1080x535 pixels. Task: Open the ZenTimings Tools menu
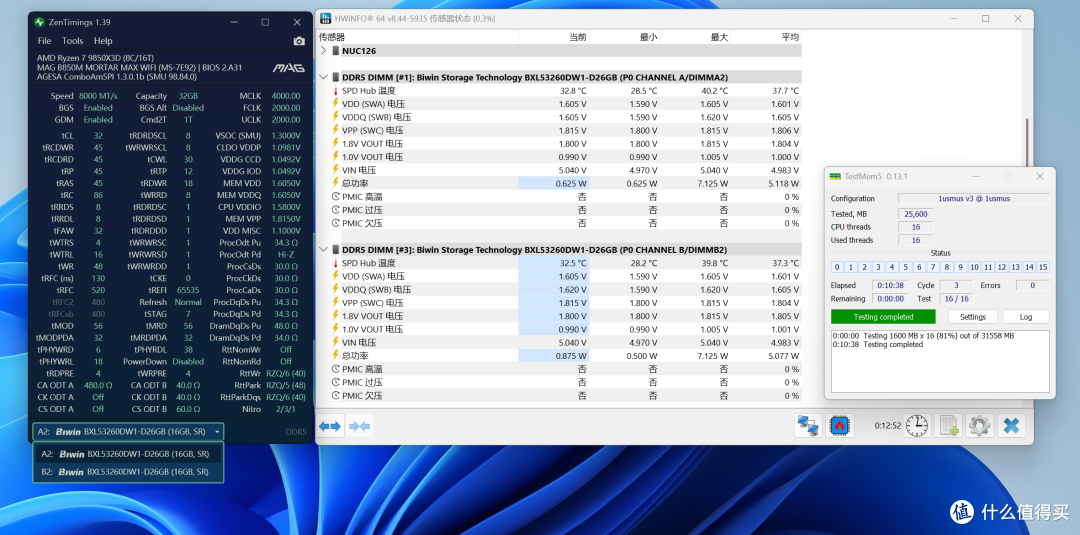point(72,41)
